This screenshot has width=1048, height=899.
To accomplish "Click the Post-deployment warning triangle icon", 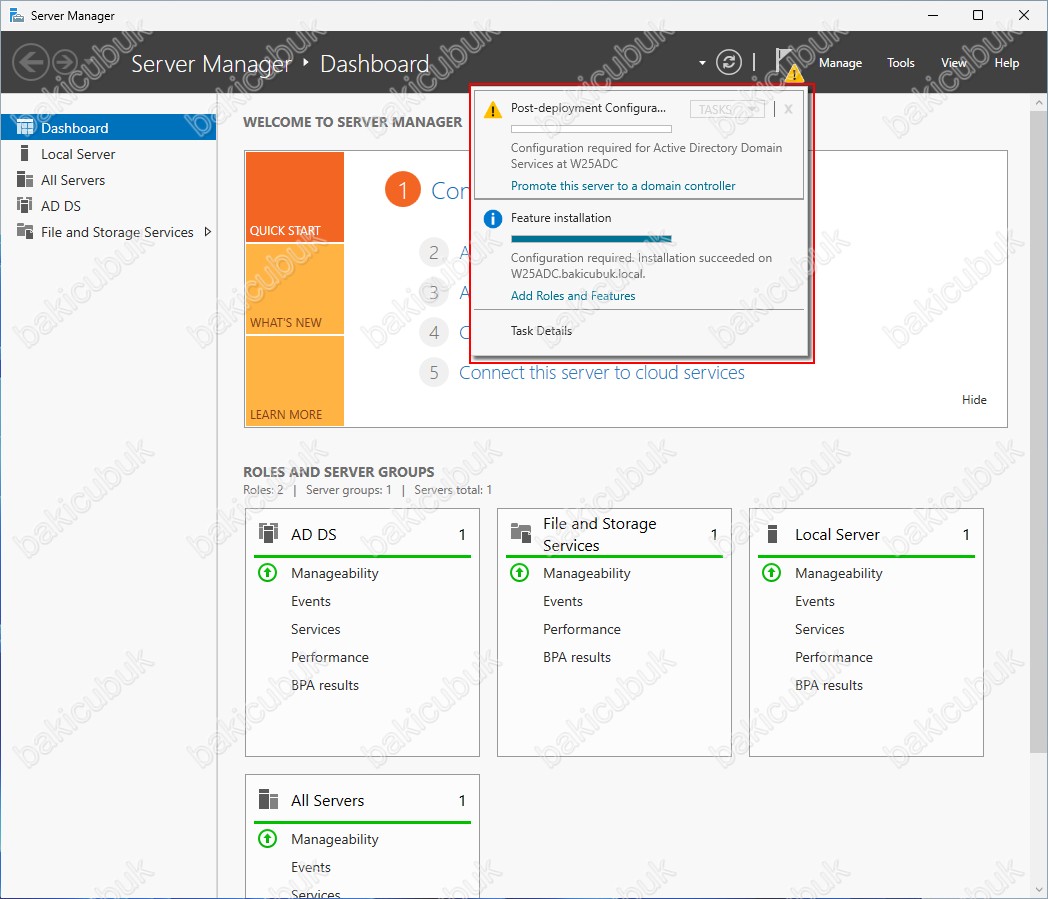I will (x=493, y=110).
